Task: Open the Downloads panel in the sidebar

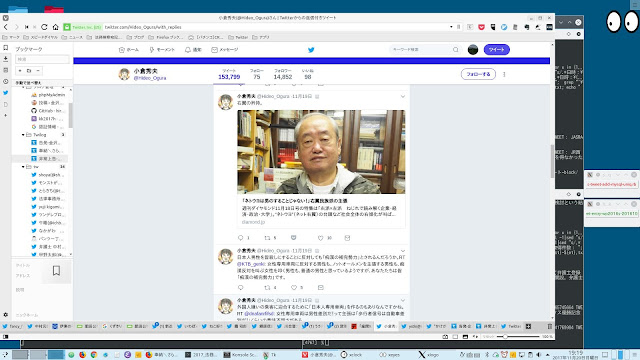Action: click(6, 59)
